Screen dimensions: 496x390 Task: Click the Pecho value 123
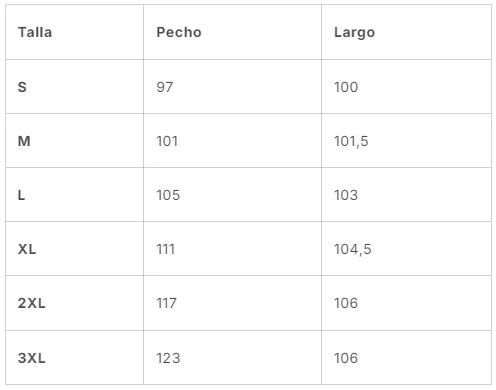pos(169,358)
